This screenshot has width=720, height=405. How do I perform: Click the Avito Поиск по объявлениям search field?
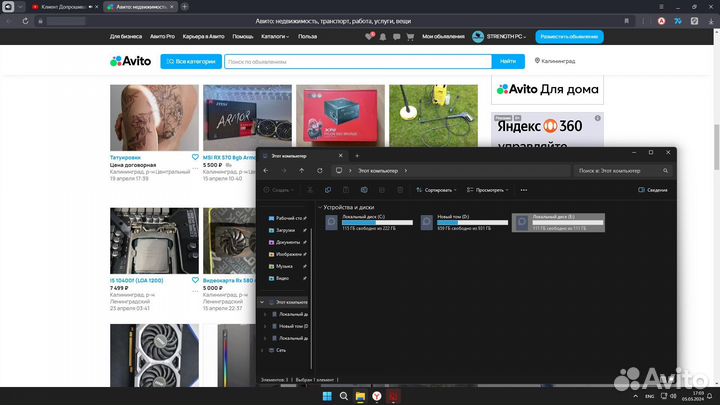pyautogui.click(x=357, y=61)
